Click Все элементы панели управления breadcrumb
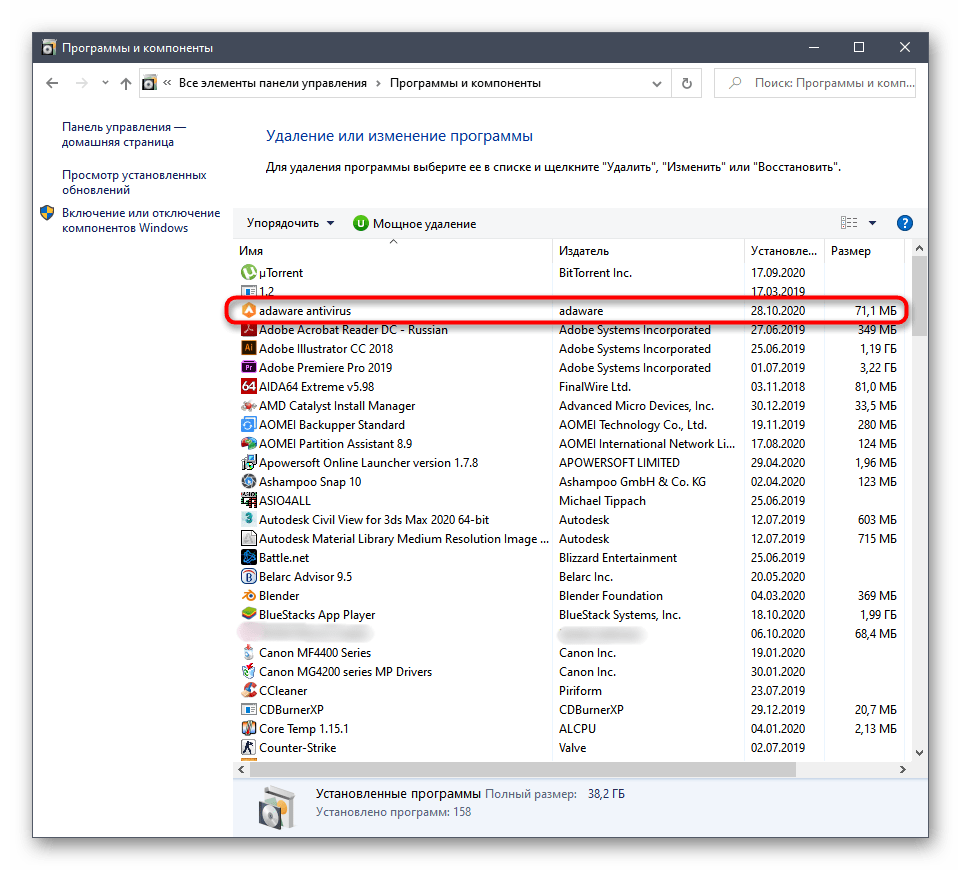This screenshot has height=870, width=961. point(273,83)
